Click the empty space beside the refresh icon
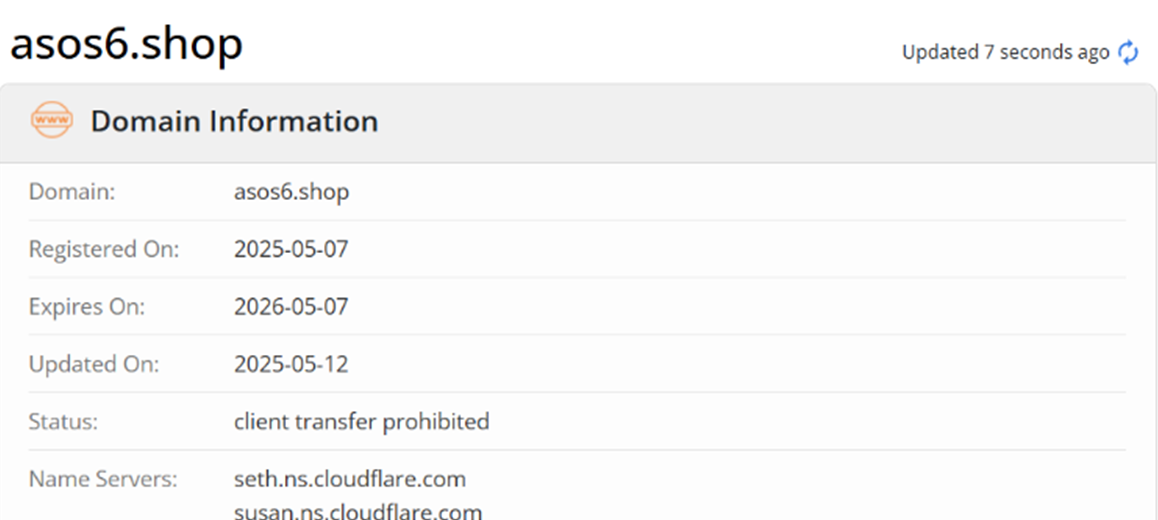1158x520 pixels. point(1149,52)
